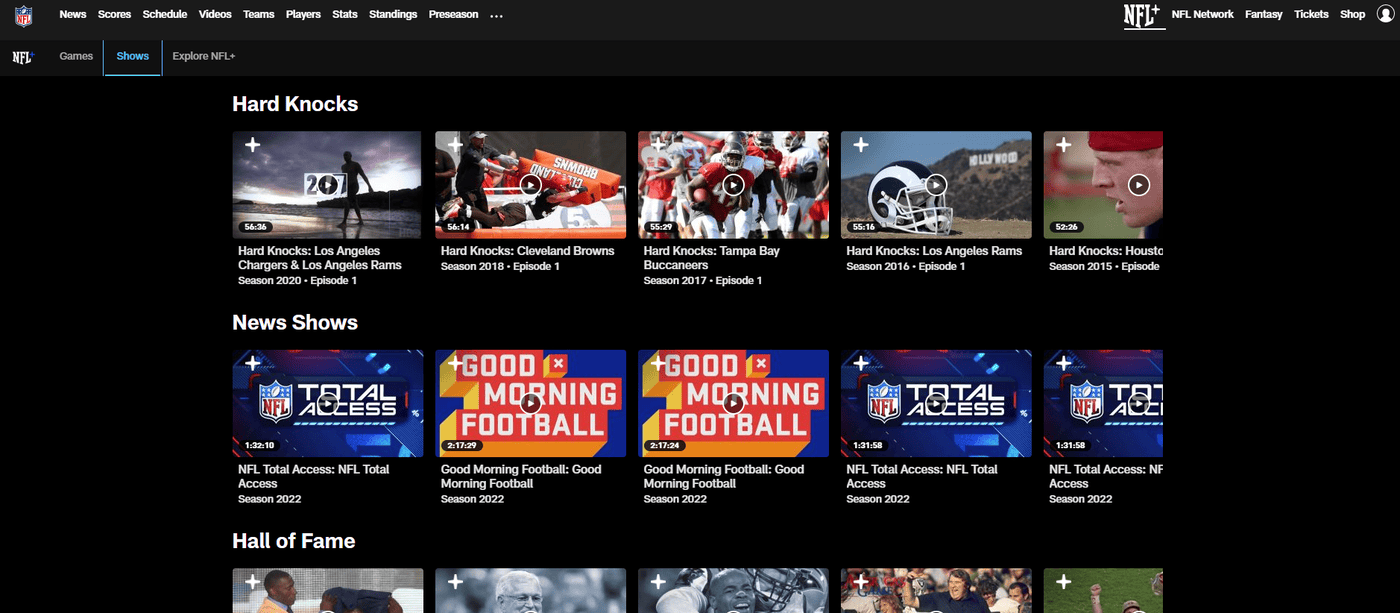Play the NFL Total Access Season 2022 video
Image resolution: width=1400 pixels, height=613 pixels.
327,403
